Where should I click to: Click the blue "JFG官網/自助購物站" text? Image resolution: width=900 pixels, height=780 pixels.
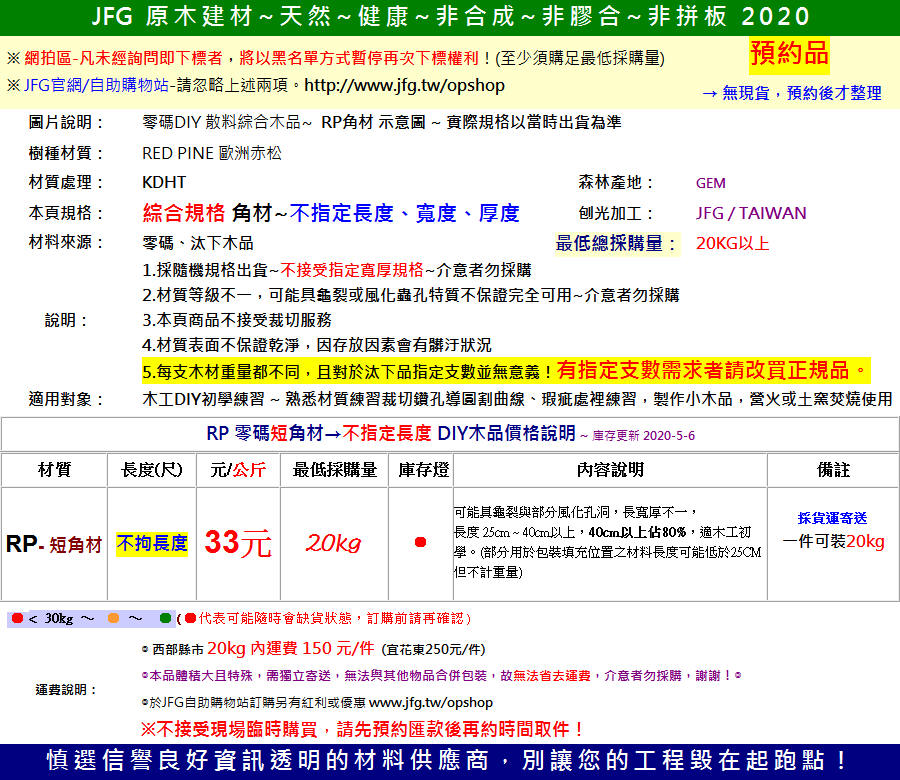(96, 86)
